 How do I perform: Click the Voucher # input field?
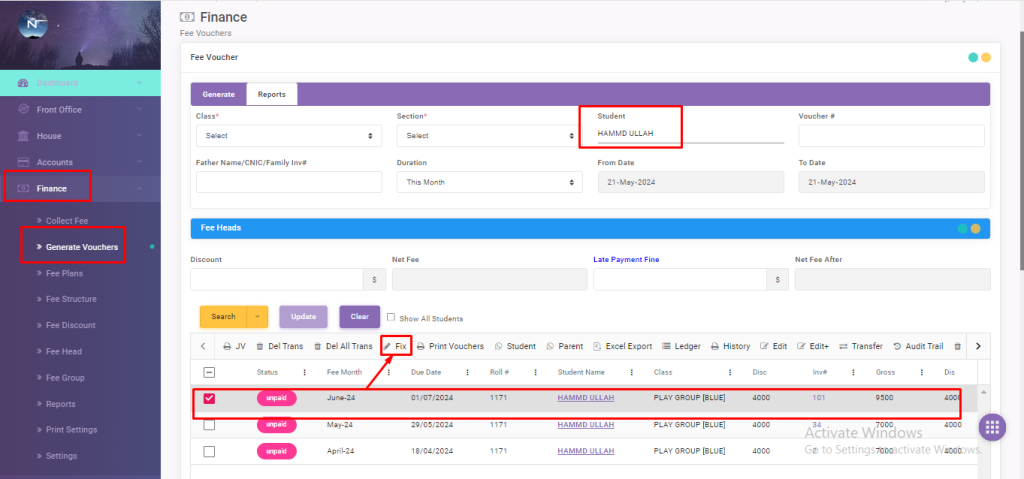891,135
